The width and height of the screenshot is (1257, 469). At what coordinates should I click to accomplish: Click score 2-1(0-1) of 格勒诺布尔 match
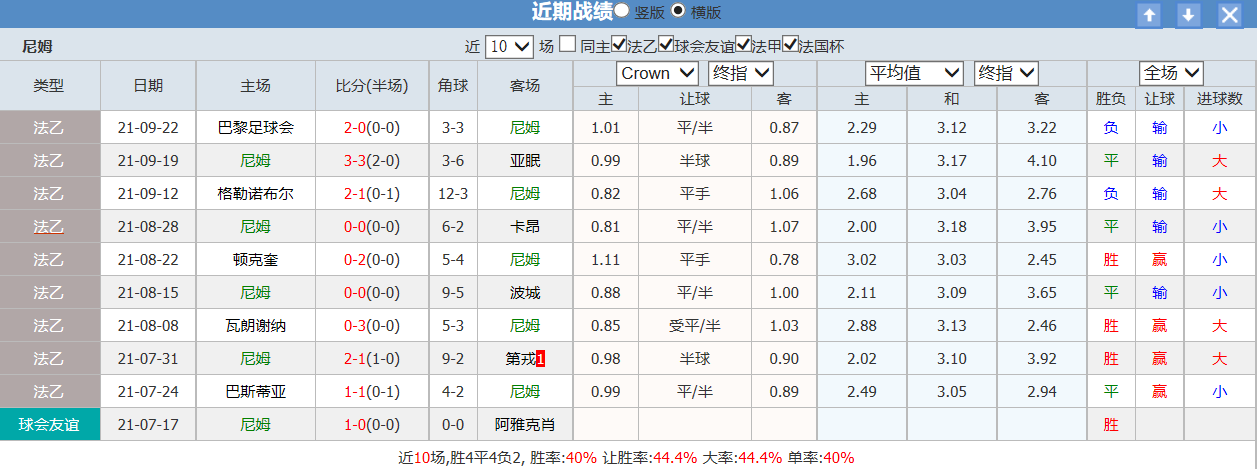tap(372, 194)
